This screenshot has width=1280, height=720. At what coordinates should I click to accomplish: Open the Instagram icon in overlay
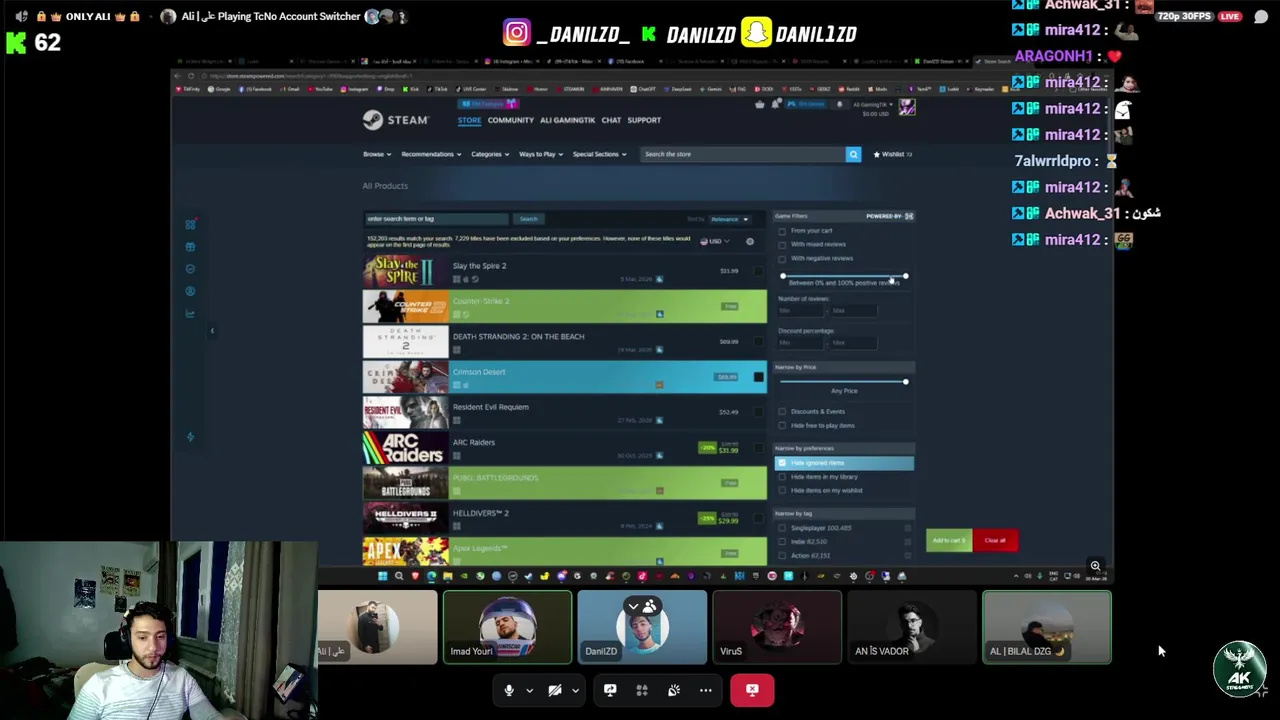[x=516, y=33]
